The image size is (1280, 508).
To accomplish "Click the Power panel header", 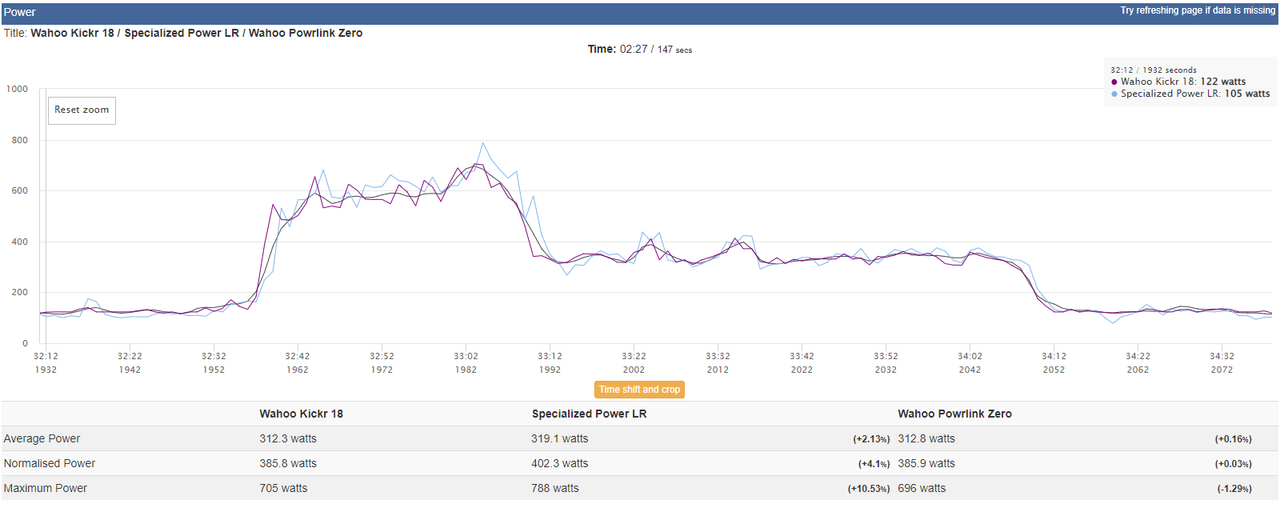I will tap(640, 12).
